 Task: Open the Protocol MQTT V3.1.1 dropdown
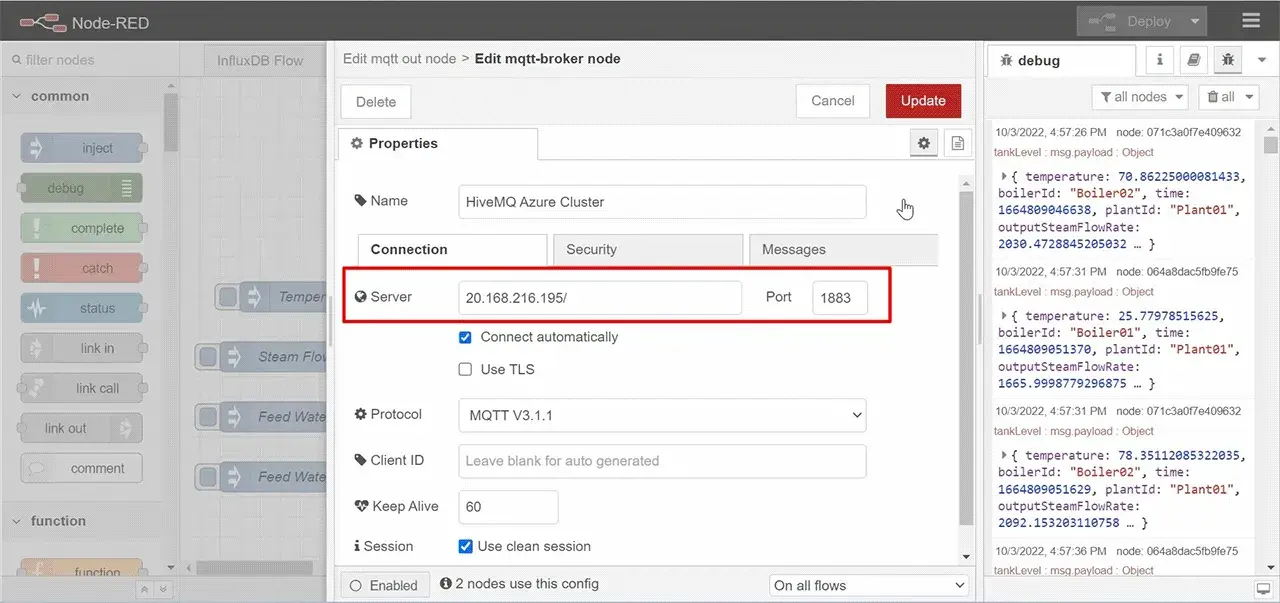tap(662, 414)
